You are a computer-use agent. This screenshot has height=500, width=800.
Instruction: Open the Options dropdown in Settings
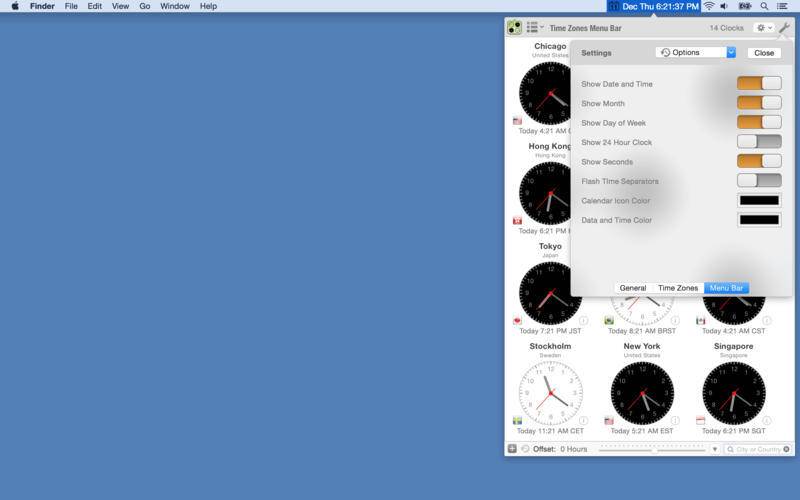695,52
